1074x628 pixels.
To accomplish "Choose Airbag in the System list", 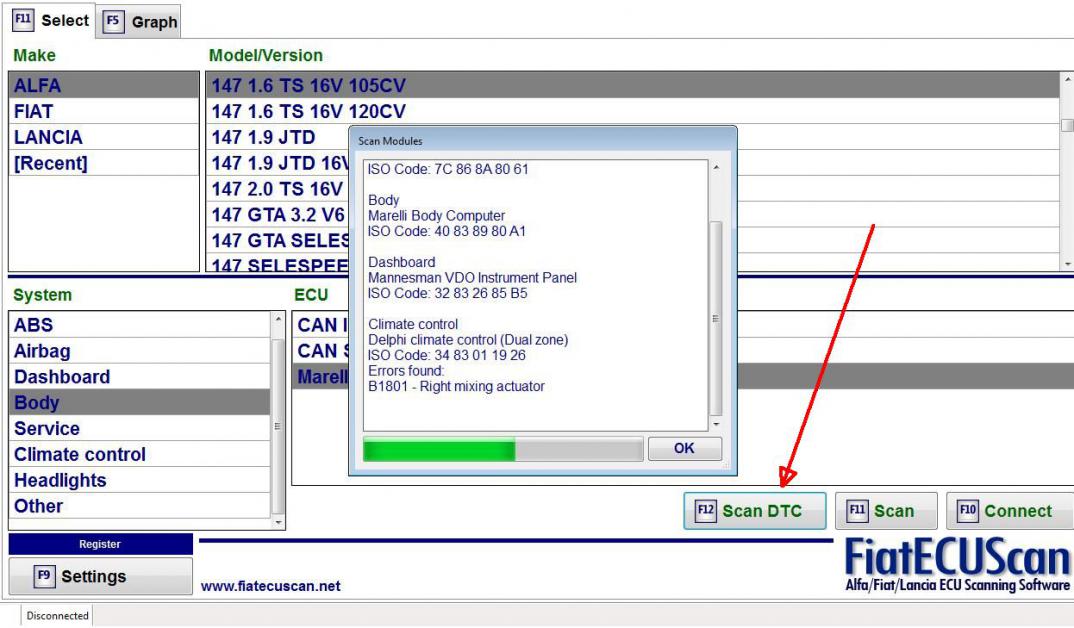I will (x=140, y=351).
